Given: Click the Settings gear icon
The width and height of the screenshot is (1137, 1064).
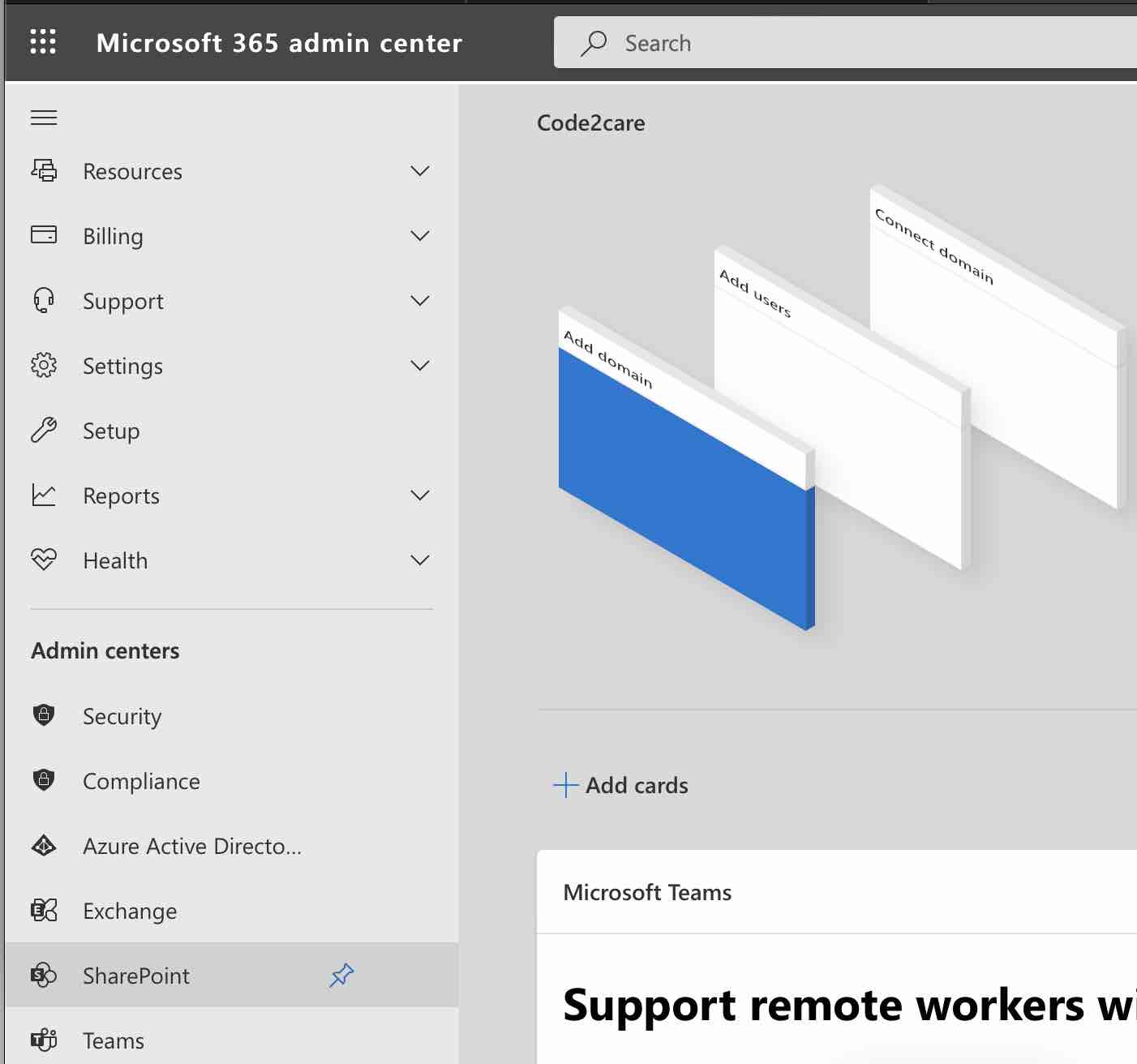Looking at the screenshot, I should tap(44, 366).
